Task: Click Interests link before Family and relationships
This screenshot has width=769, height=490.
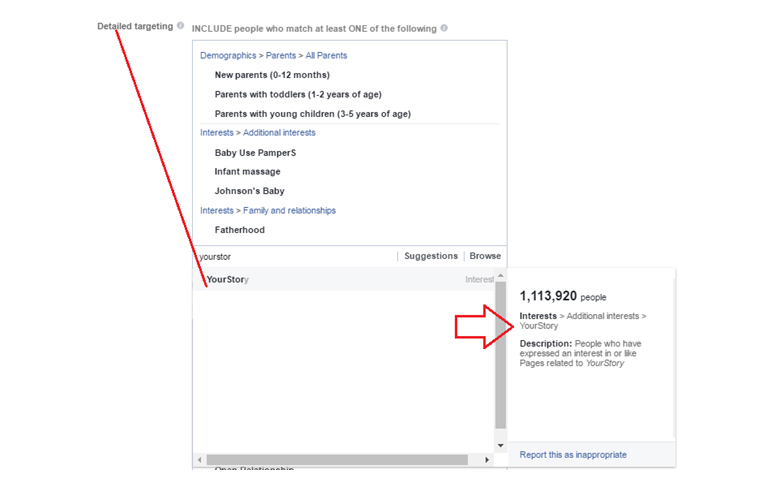Action: pos(217,210)
